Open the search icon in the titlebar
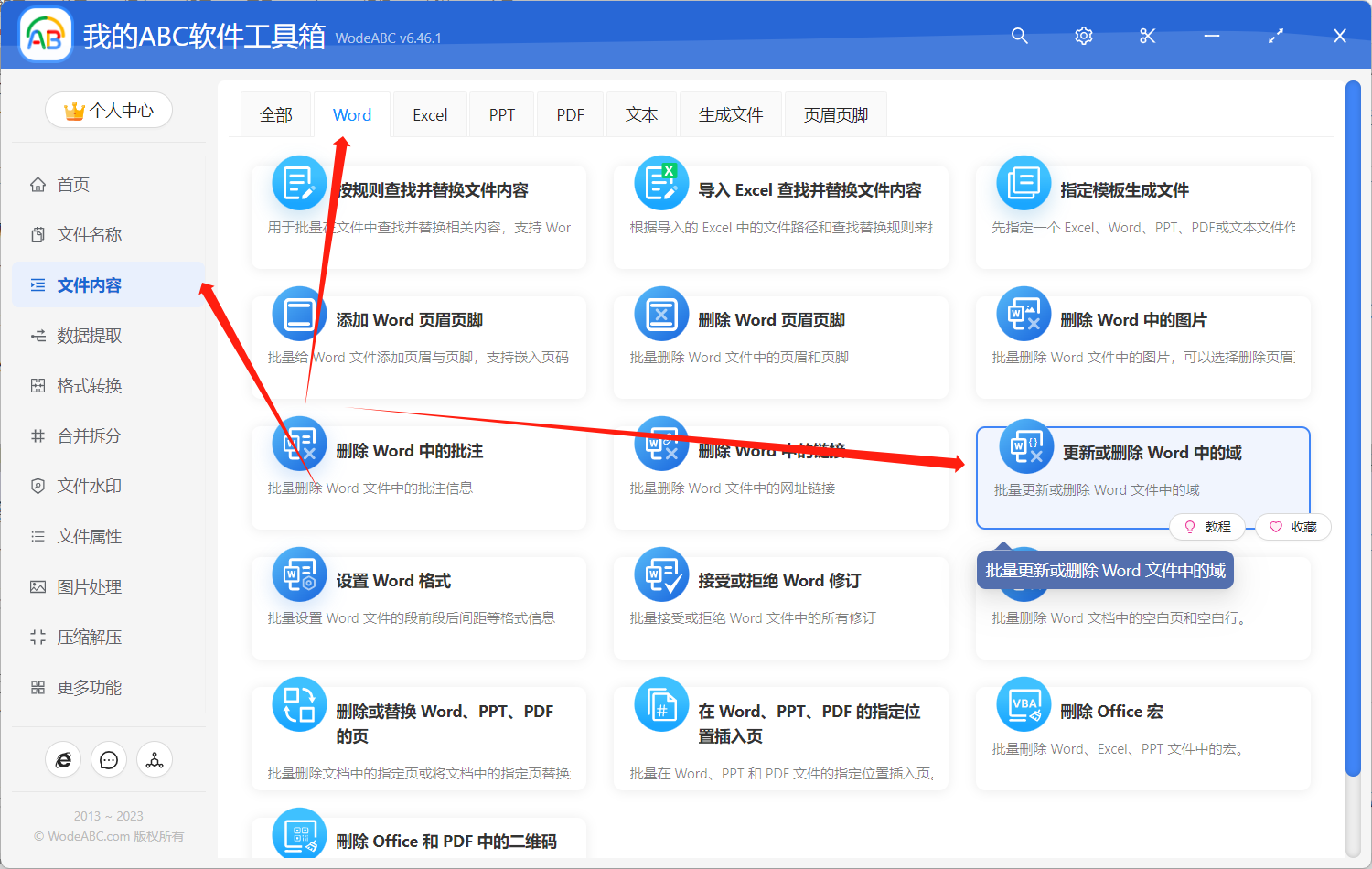1372x869 pixels. pyautogui.click(x=1019, y=36)
